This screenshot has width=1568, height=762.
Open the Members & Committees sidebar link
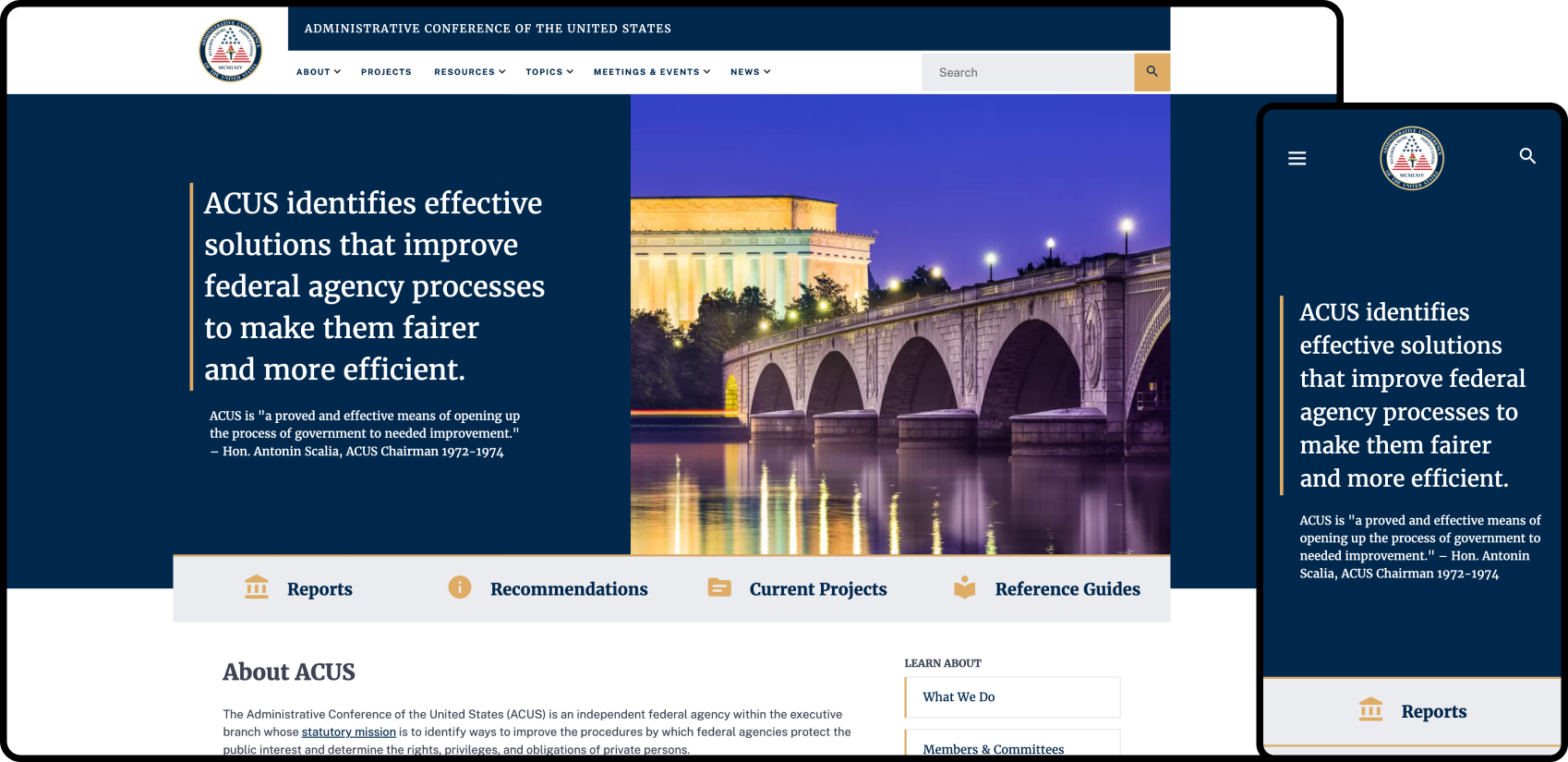click(1012, 744)
